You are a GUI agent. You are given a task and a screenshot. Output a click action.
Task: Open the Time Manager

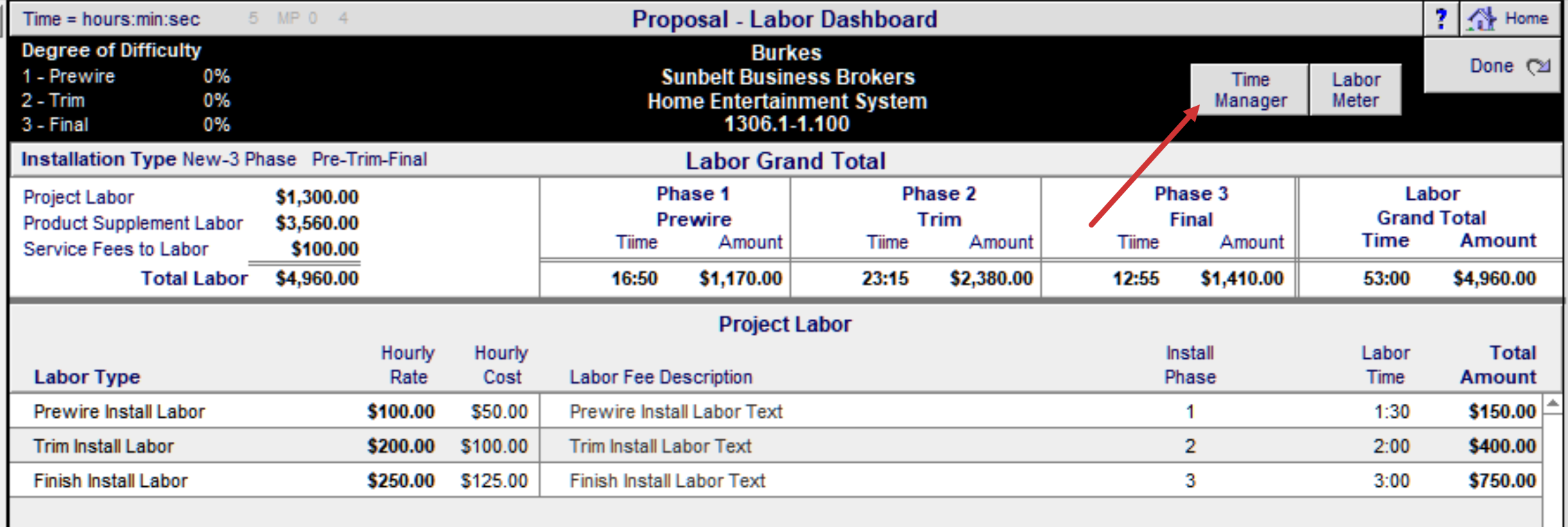click(1250, 90)
